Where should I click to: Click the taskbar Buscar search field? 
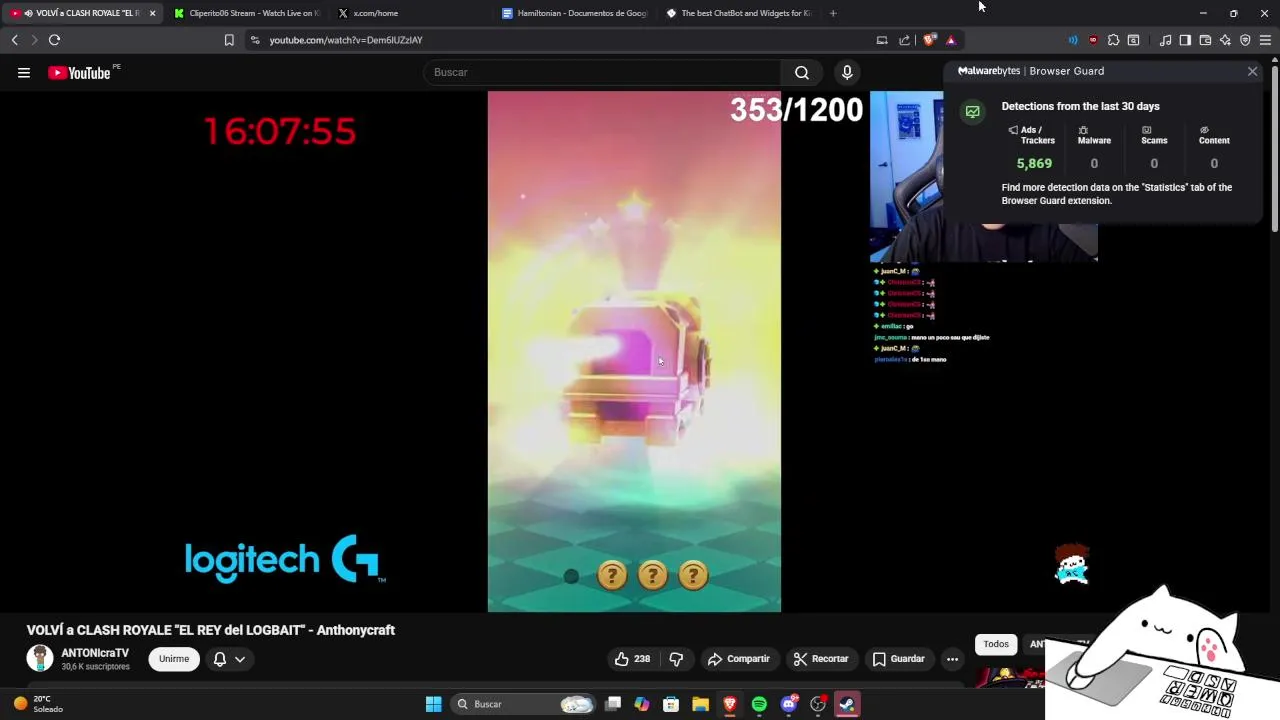[523, 704]
